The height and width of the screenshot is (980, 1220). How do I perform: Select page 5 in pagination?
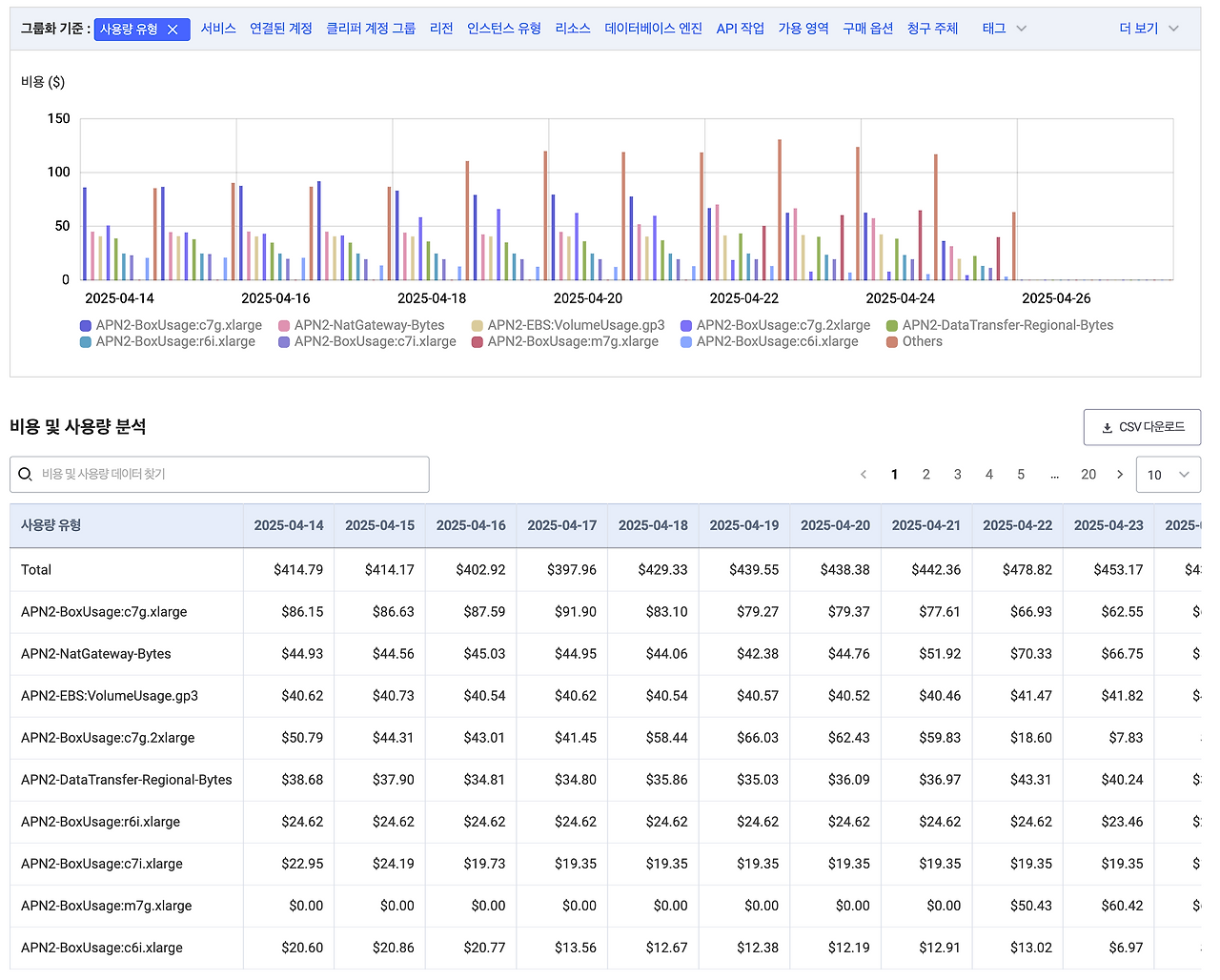[1021, 474]
